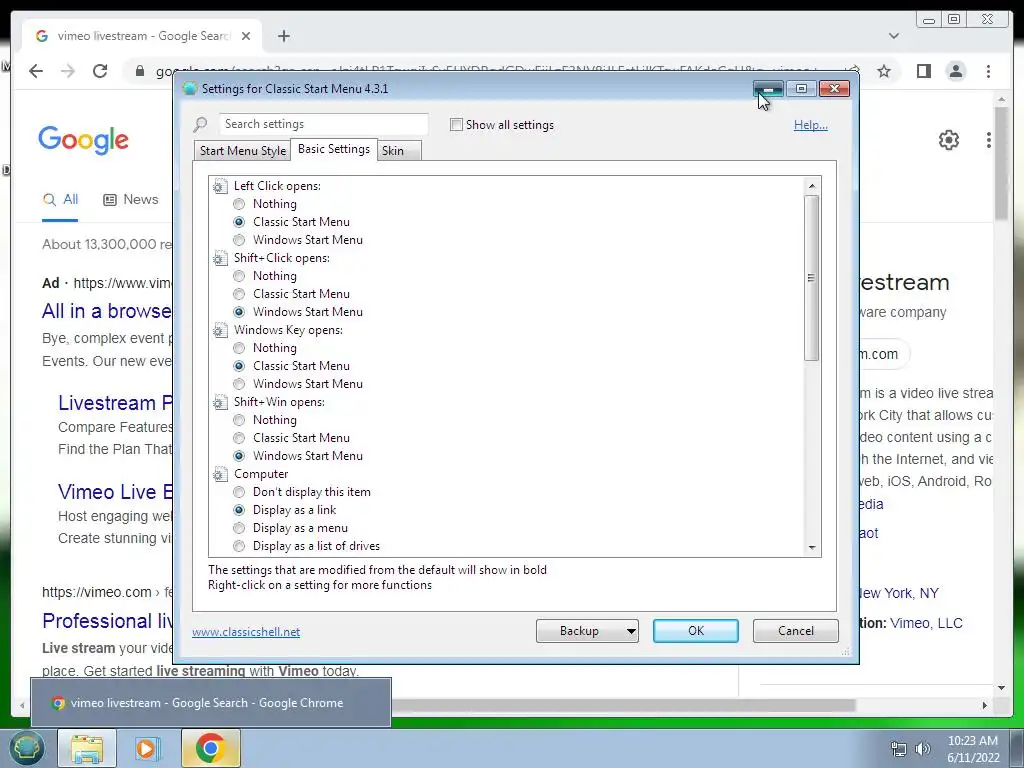Click the vimeo livestream taskbar preview

(x=211, y=703)
